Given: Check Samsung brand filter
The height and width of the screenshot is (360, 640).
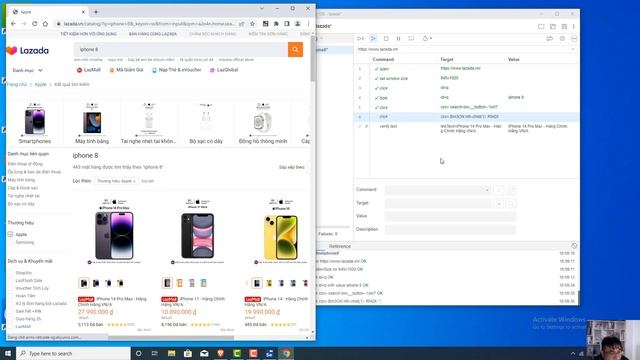Looking at the screenshot, I should [11, 242].
